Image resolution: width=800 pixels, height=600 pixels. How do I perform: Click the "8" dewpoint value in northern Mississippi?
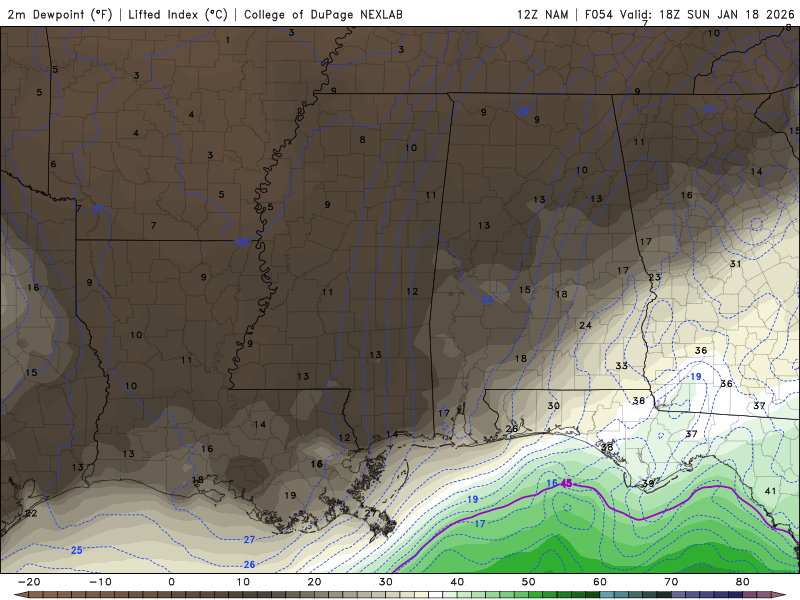tap(362, 139)
